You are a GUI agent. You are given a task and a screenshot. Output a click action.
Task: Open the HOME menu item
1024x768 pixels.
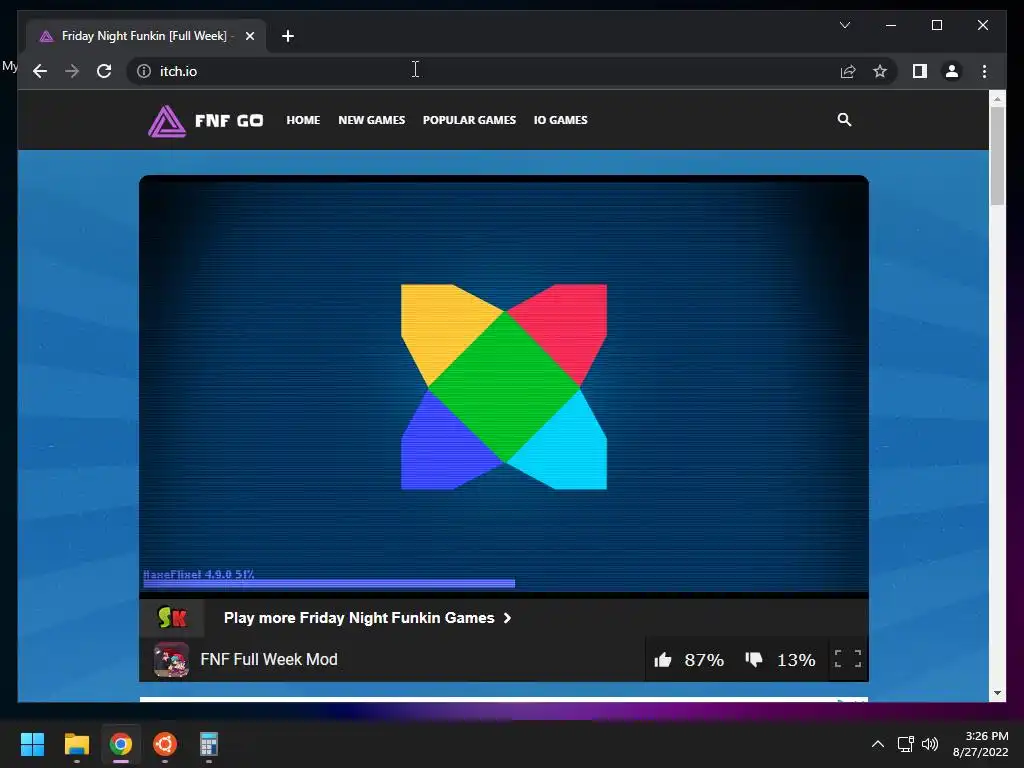click(x=303, y=120)
